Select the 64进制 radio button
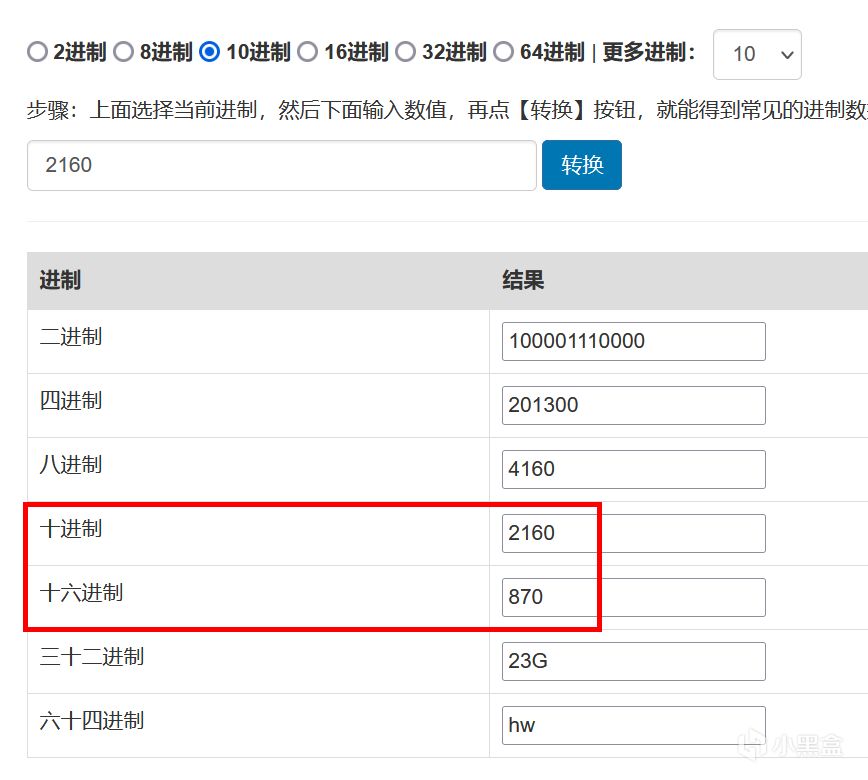 (504, 52)
